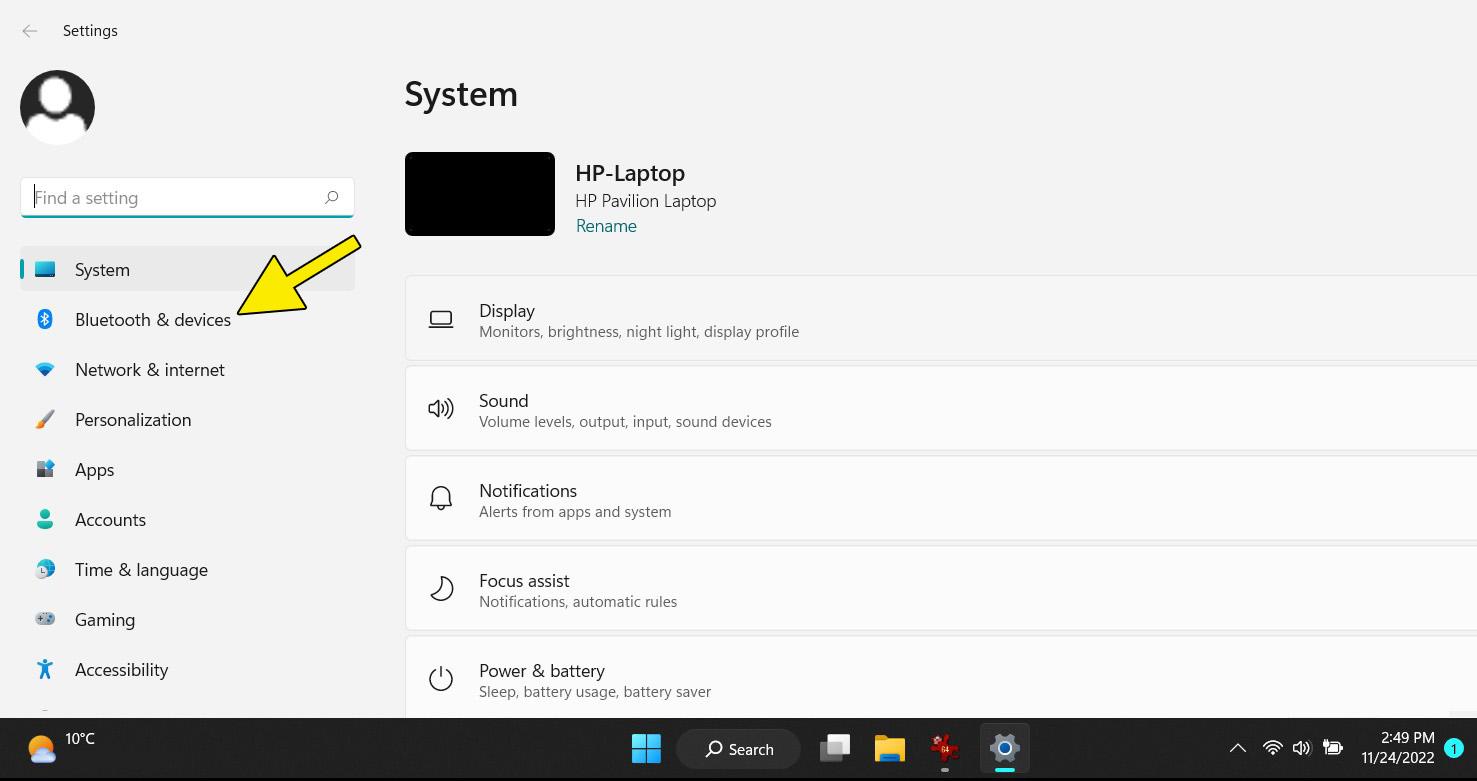Click the Focus assist crescent moon icon
Screen dimensions: 1477x781
441,588
